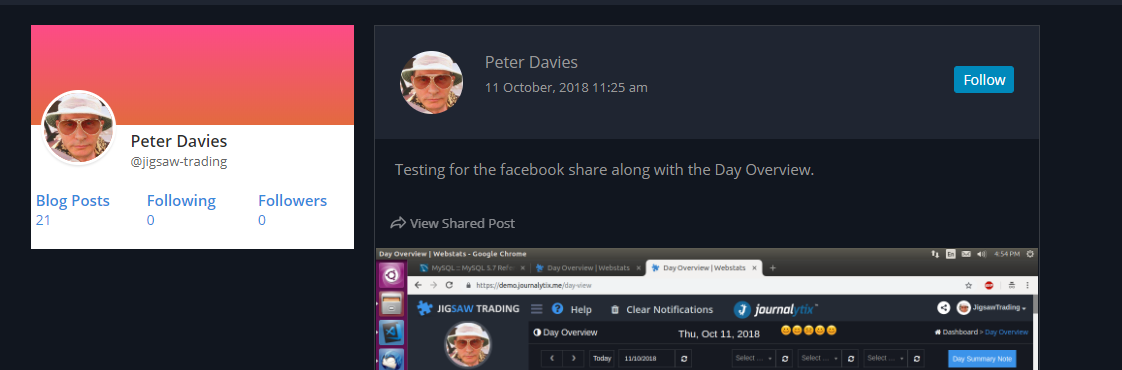The height and width of the screenshot is (370, 1122).
Task: Click round share icon in screenshot header
Action: point(943,308)
